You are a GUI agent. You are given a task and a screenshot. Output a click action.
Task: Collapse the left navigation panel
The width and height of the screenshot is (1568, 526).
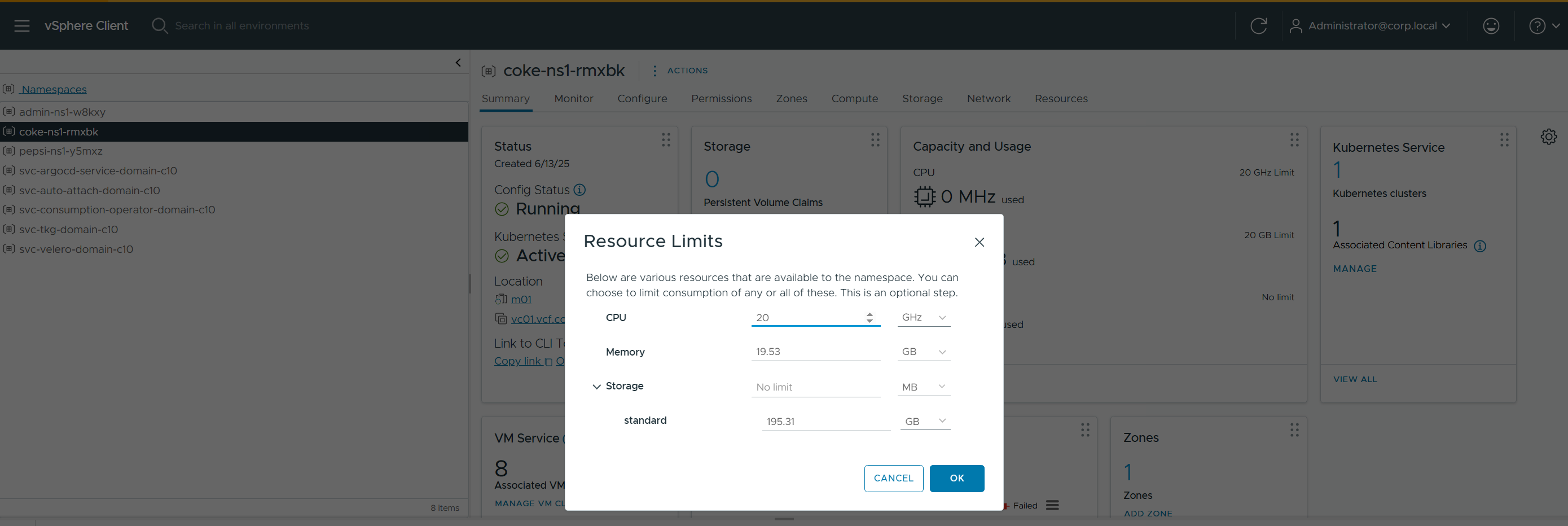click(x=458, y=63)
